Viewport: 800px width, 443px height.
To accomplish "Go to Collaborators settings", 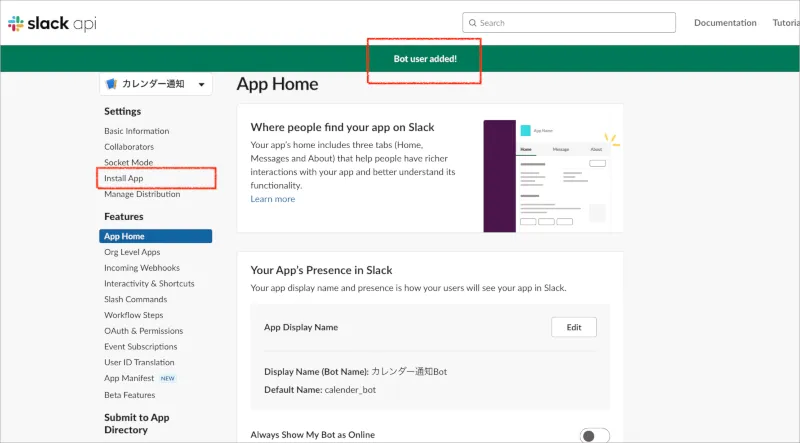I will click(x=129, y=147).
